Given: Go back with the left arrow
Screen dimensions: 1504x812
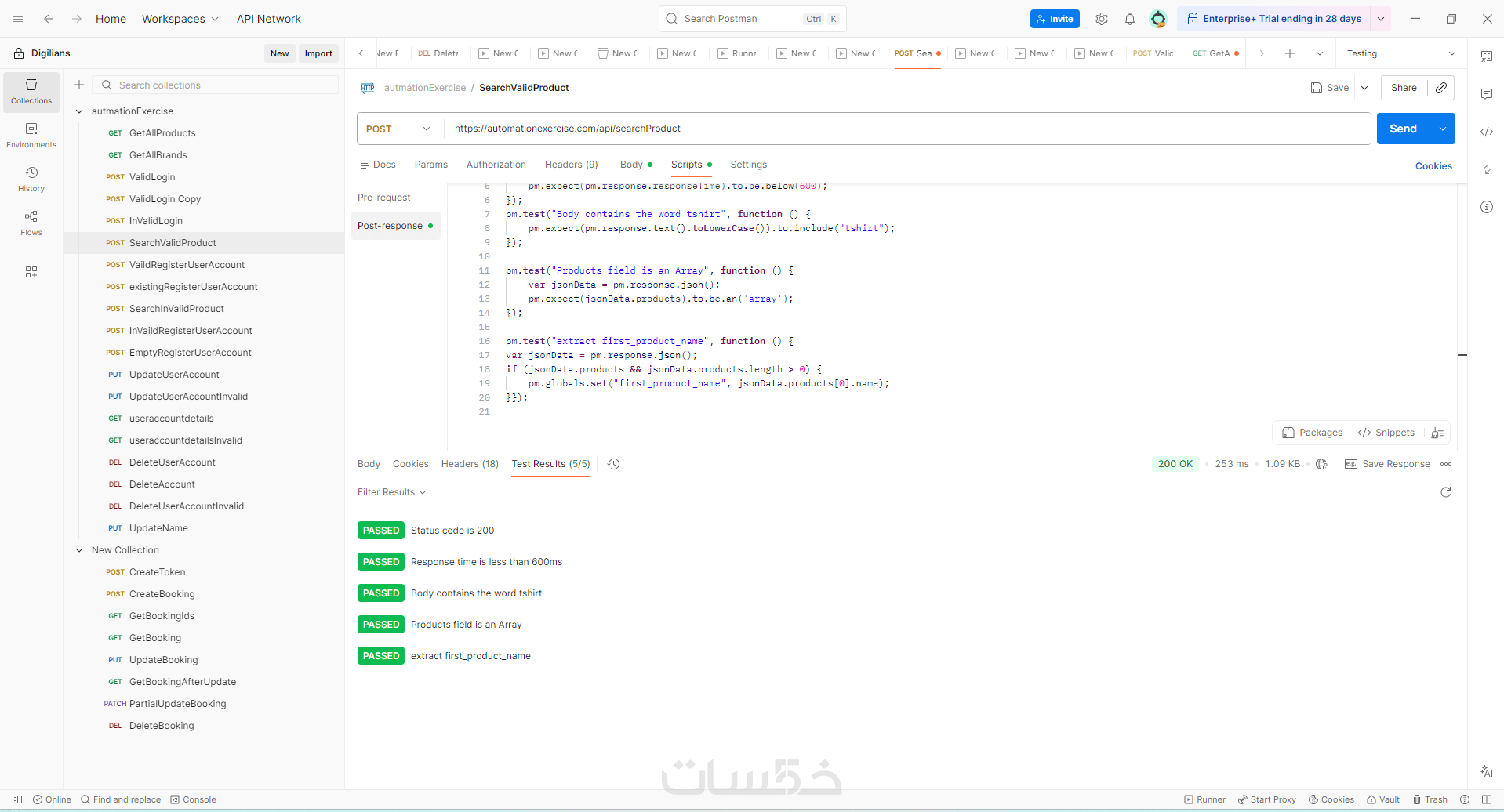Looking at the screenshot, I should pos(49,19).
